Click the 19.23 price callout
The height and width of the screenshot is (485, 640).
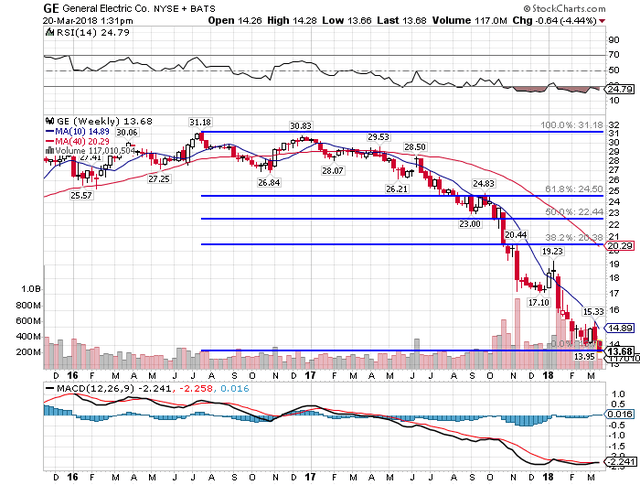coord(552,251)
